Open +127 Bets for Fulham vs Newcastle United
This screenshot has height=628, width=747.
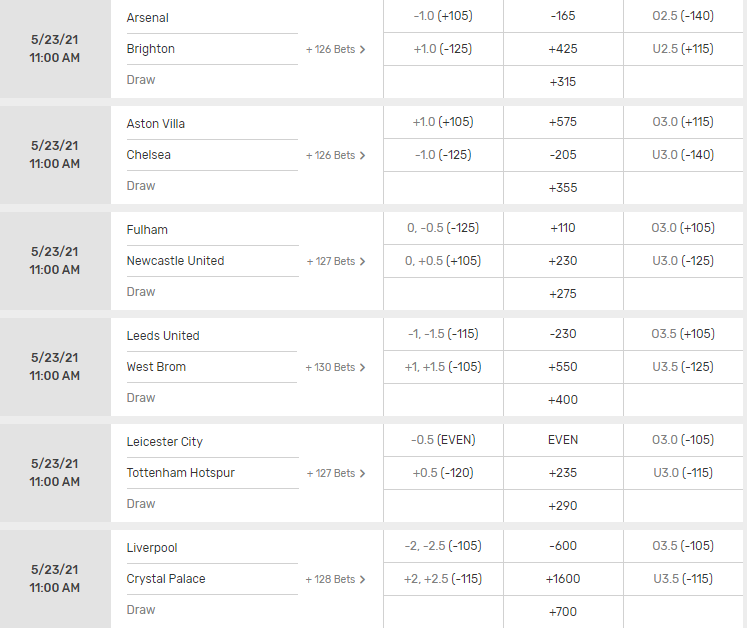point(336,261)
